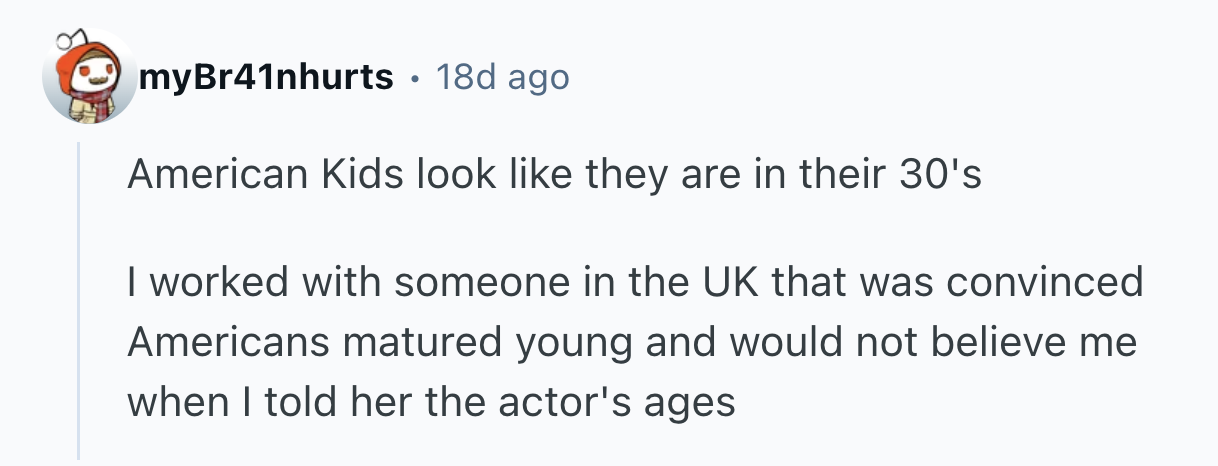
Task: Open the myBr41nhurts user profile link
Action: [x=267, y=77]
